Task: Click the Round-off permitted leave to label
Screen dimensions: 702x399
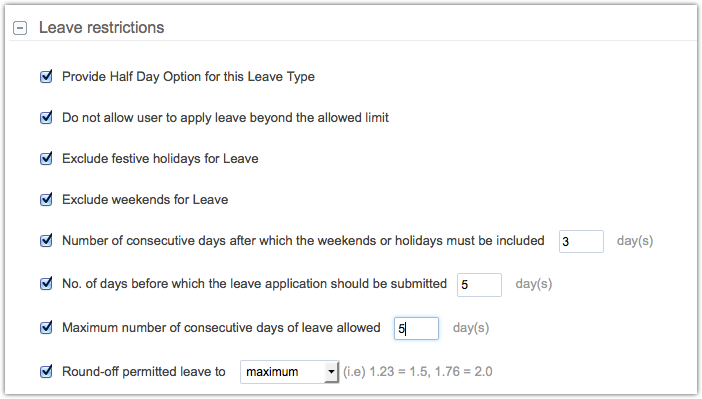Action: pyautogui.click(x=144, y=371)
